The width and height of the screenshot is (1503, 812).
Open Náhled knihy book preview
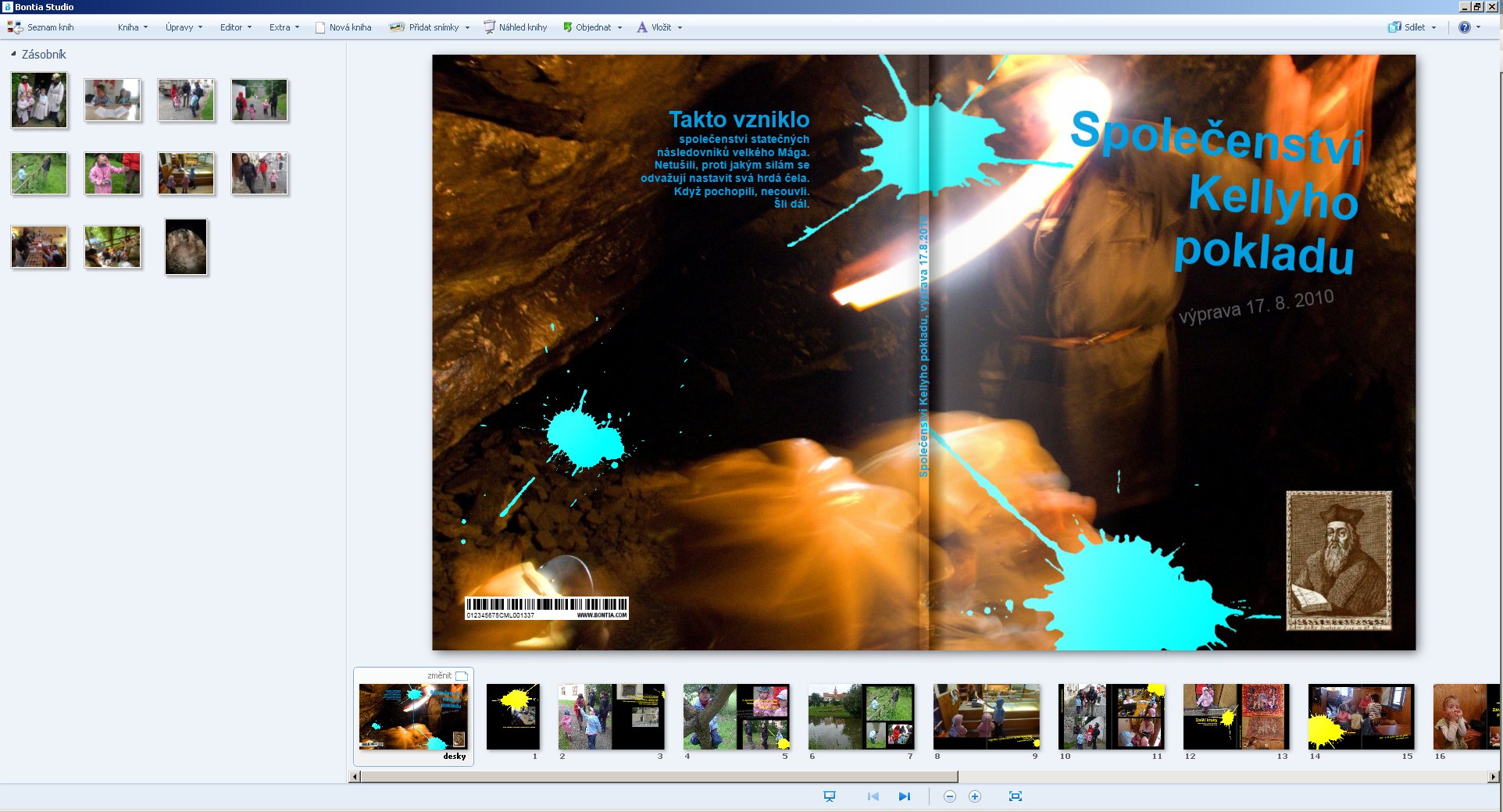point(515,27)
